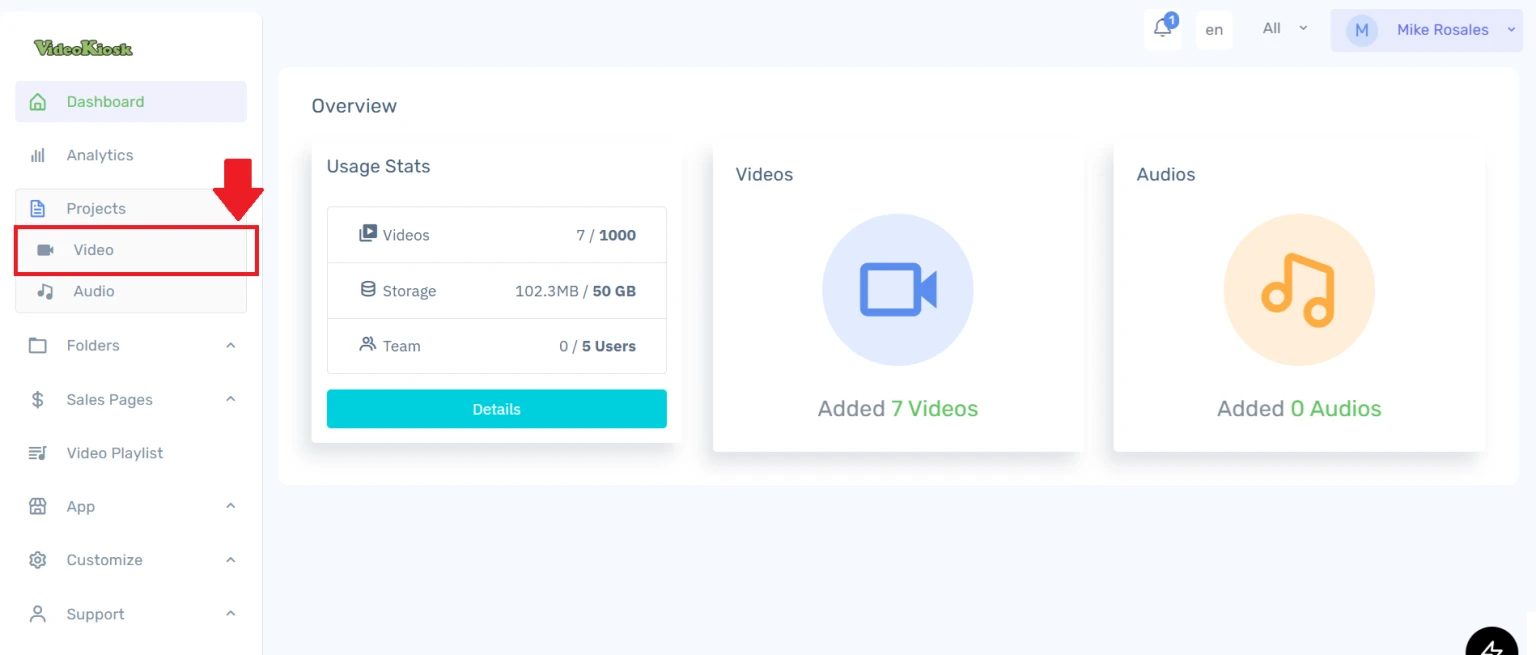Click the VideoKiosk logo

tap(83, 48)
